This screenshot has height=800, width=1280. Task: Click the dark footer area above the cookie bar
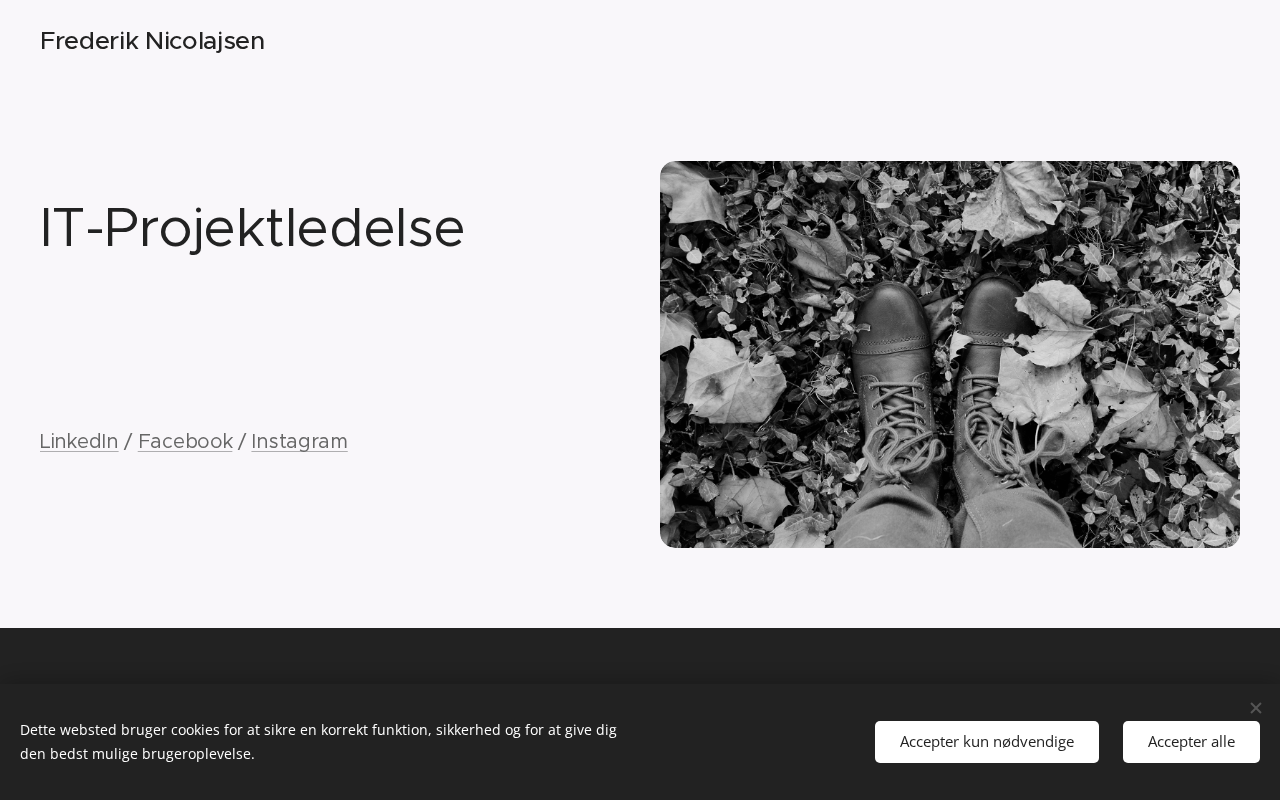640,655
